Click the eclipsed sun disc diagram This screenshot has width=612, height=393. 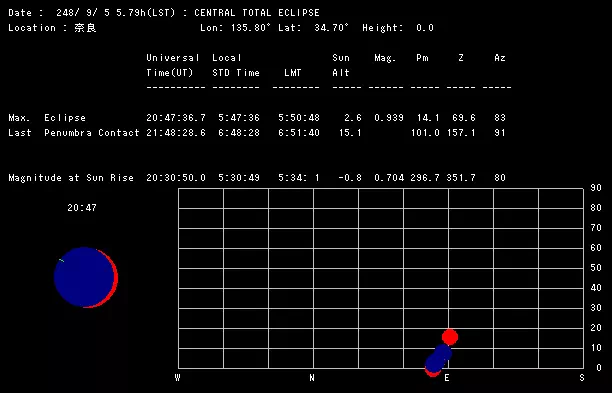[86, 277]
